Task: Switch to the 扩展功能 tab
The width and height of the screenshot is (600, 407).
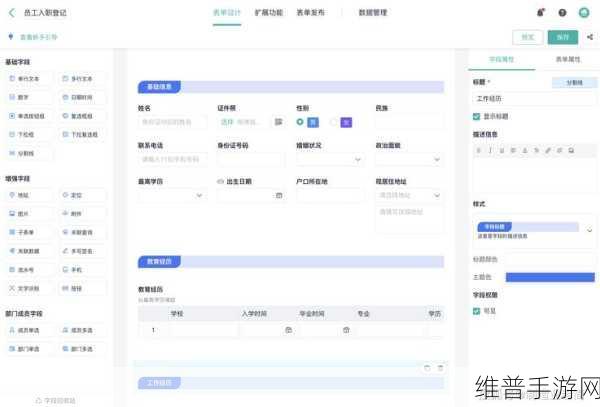Action: [269, 13]
